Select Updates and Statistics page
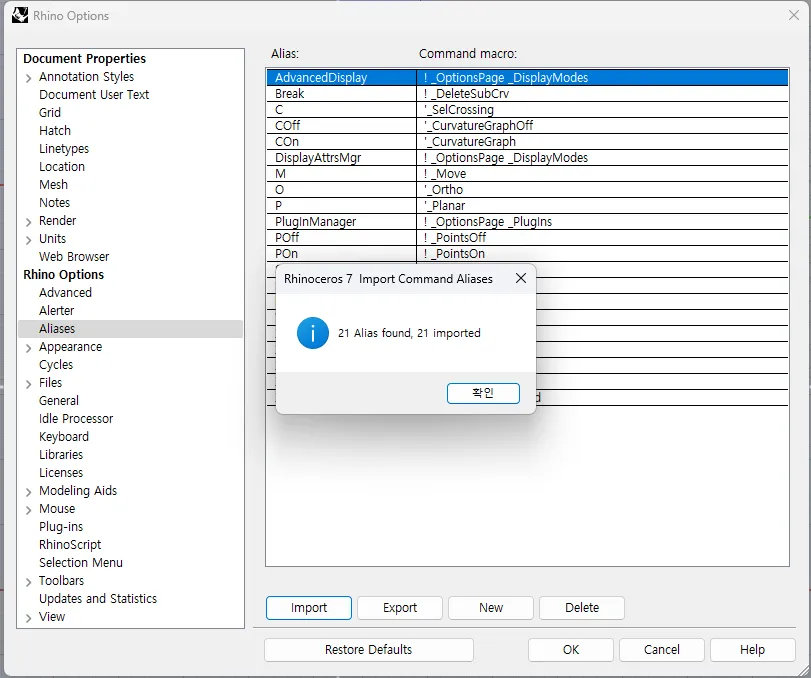This screenshot has width=811, height=678. click(98, 599)
